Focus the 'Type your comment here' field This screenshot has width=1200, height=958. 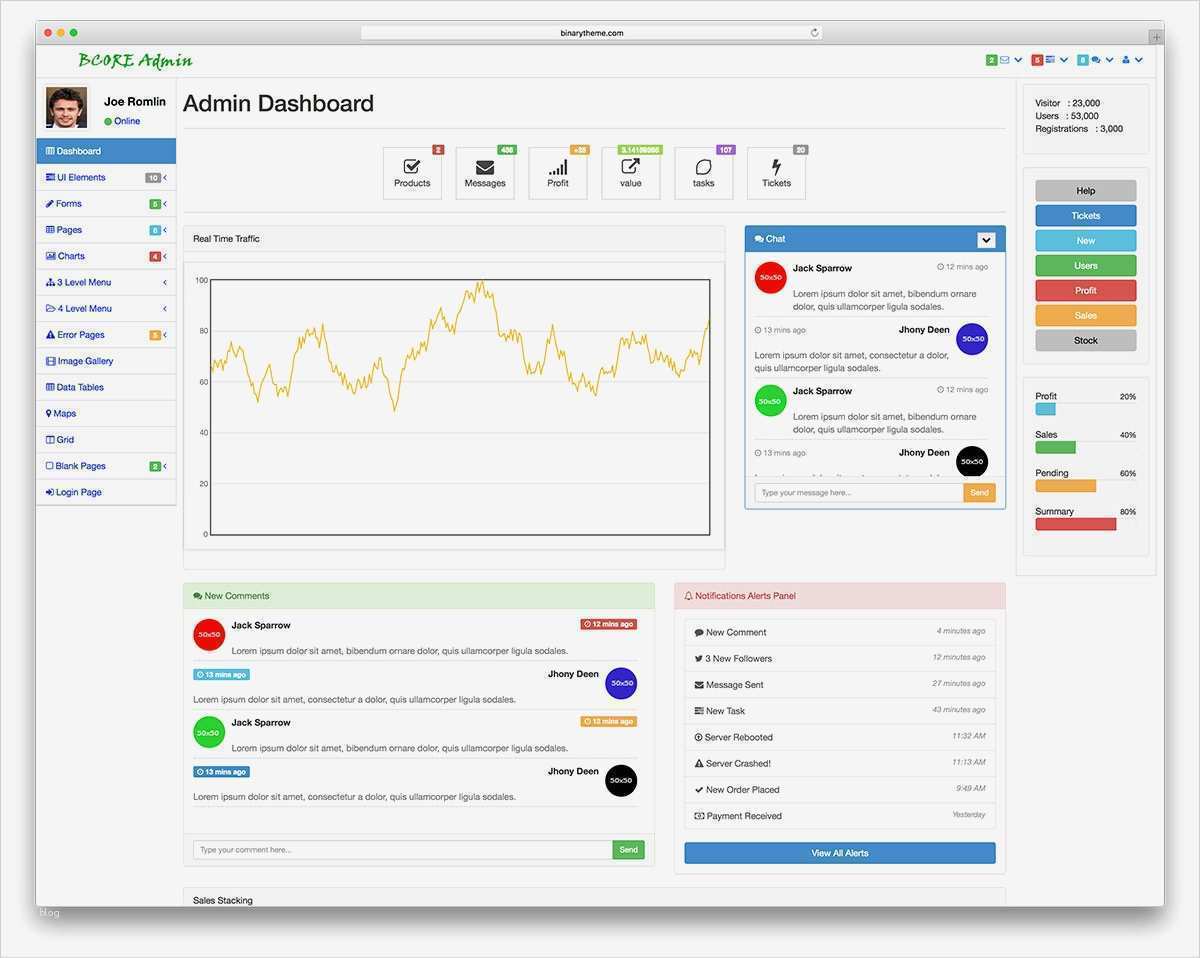(x=403, y=850)
